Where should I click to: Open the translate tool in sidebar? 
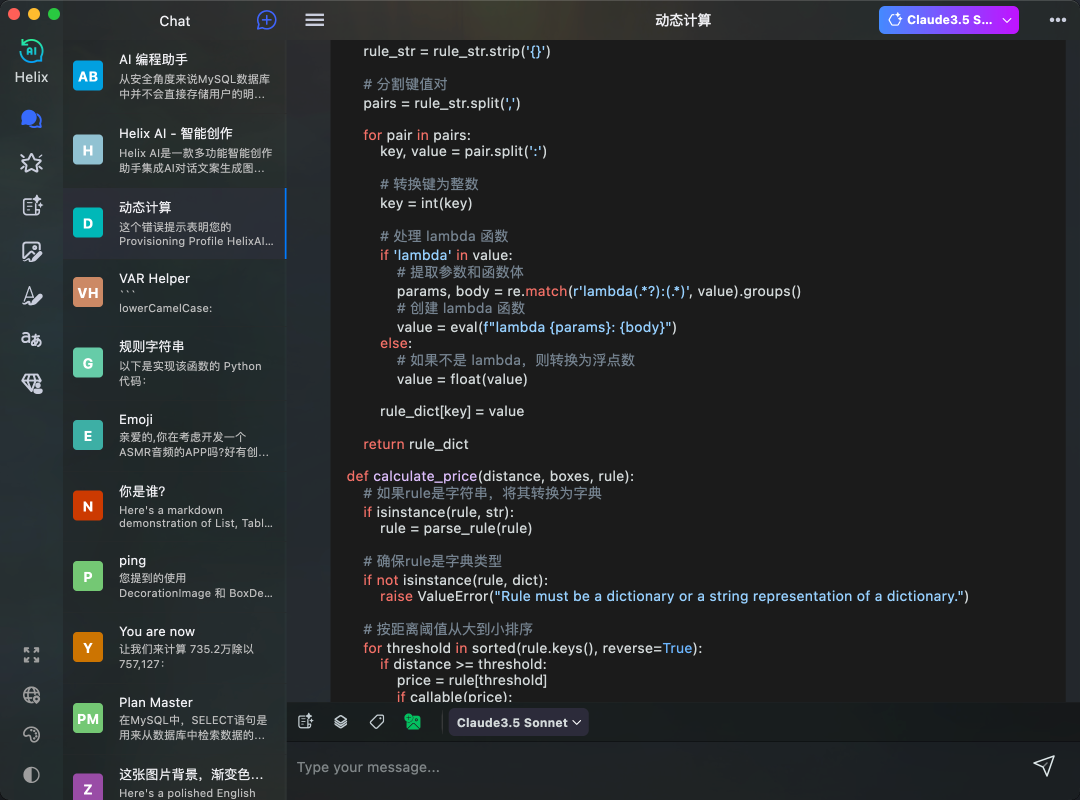pos(31,339)
